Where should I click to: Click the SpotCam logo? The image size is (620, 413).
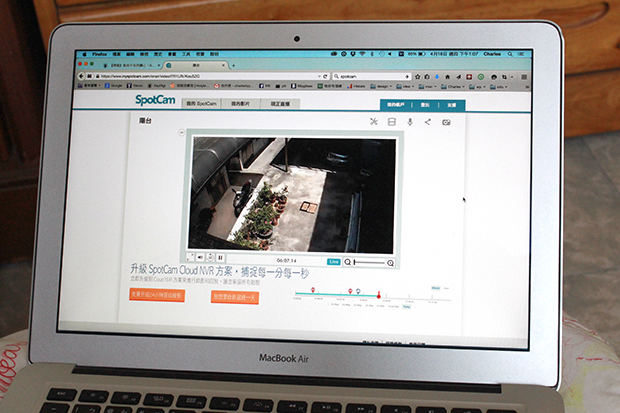tap(155, 100)
